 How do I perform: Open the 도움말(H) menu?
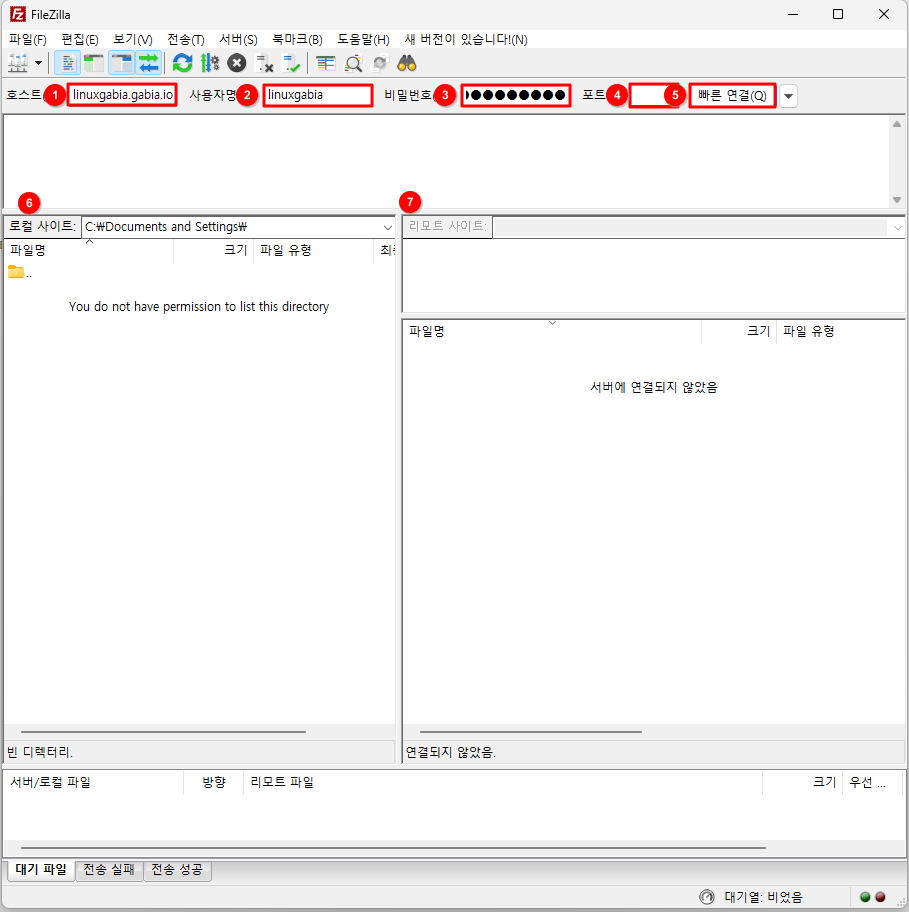pyautogui.click(x=363, y=39)
